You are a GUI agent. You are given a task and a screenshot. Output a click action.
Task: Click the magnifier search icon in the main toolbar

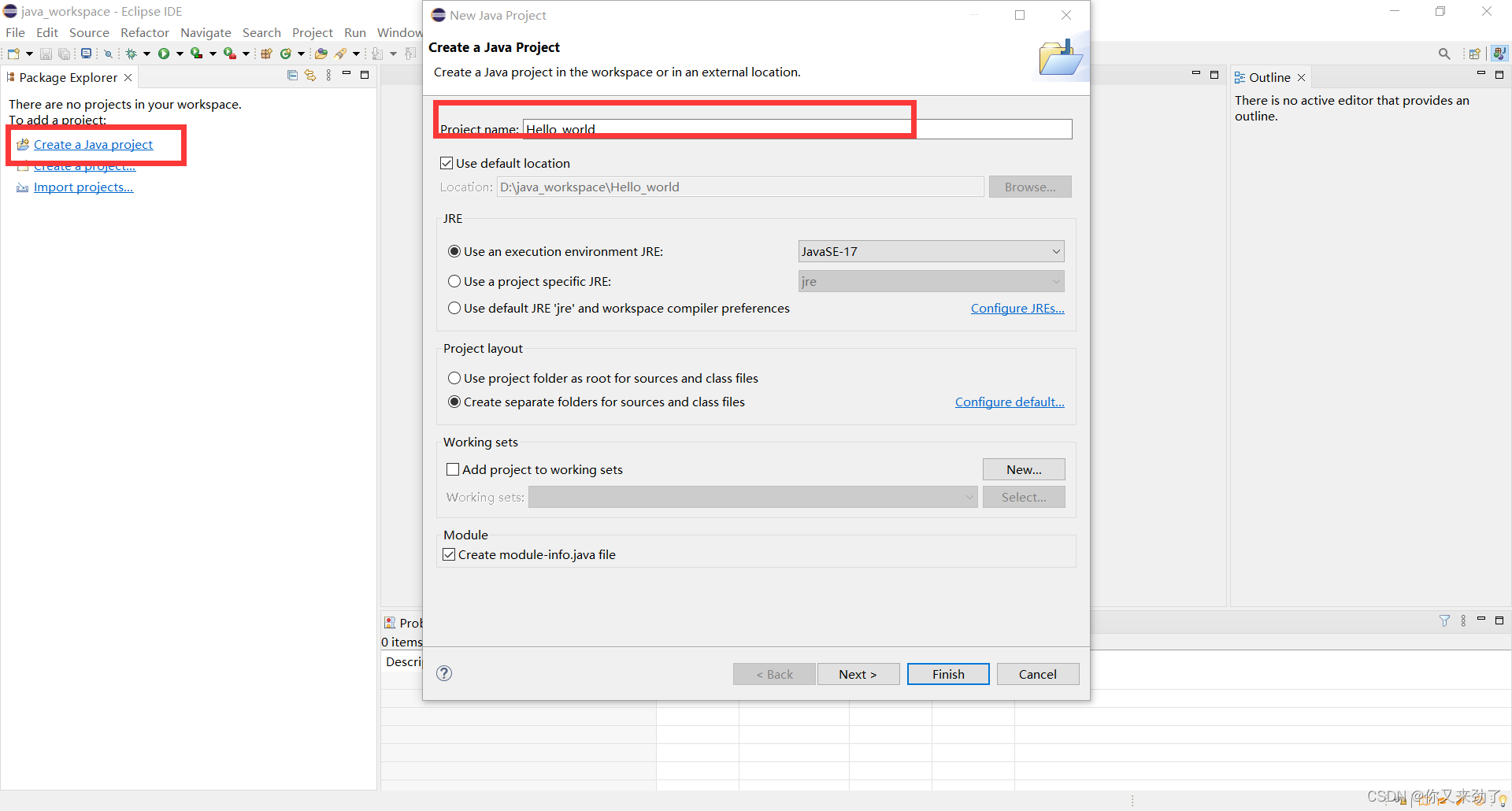tap(1444, 54)
